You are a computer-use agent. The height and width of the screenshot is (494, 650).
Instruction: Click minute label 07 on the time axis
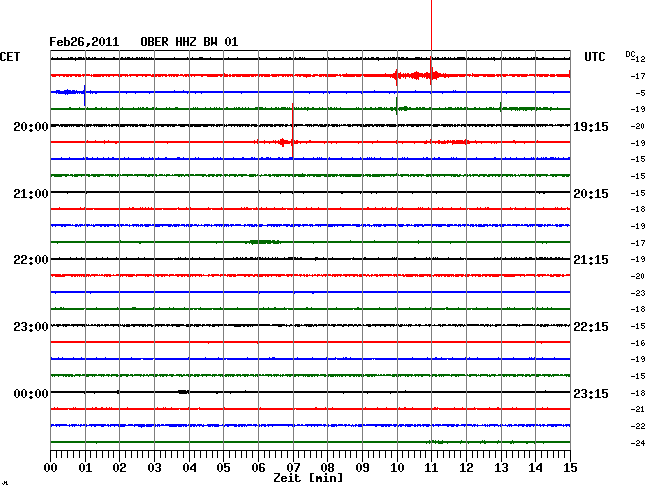tap(293, 467)
